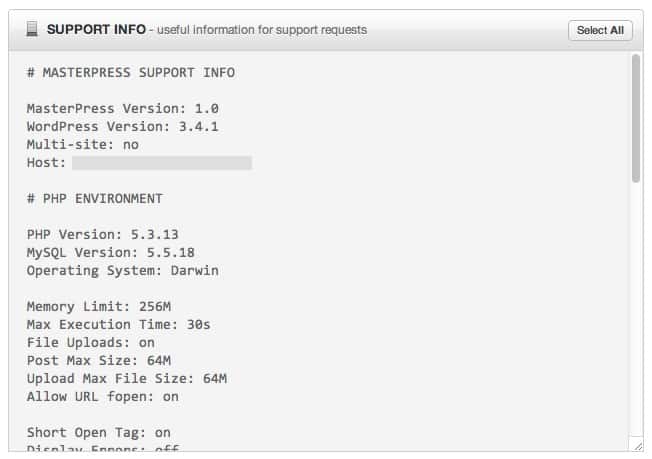Click the Upload Max File Size line
Screen dimensions: 652x459
click(127, 378)
